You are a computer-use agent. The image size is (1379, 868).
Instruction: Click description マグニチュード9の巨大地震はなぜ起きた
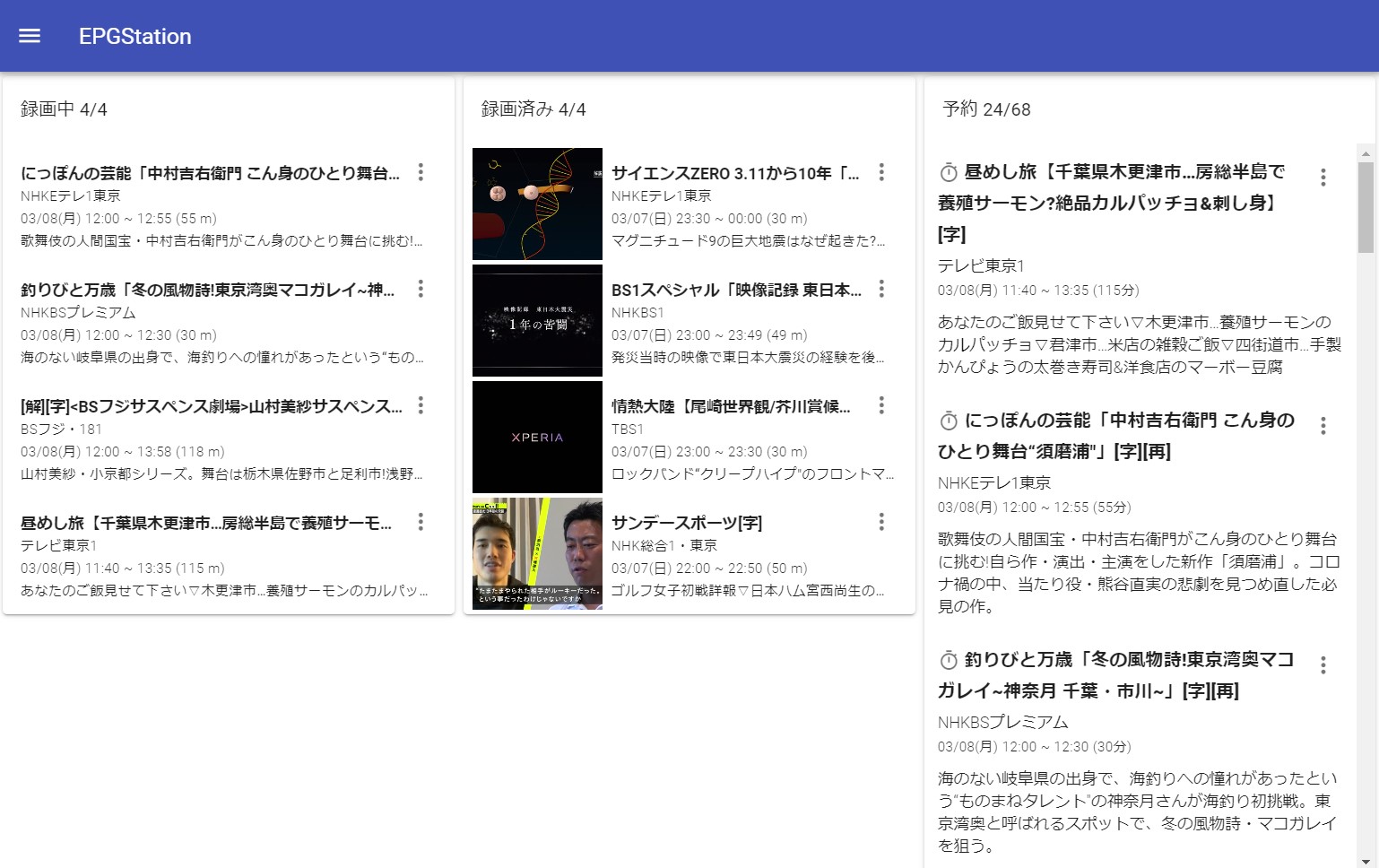[749, 240]
